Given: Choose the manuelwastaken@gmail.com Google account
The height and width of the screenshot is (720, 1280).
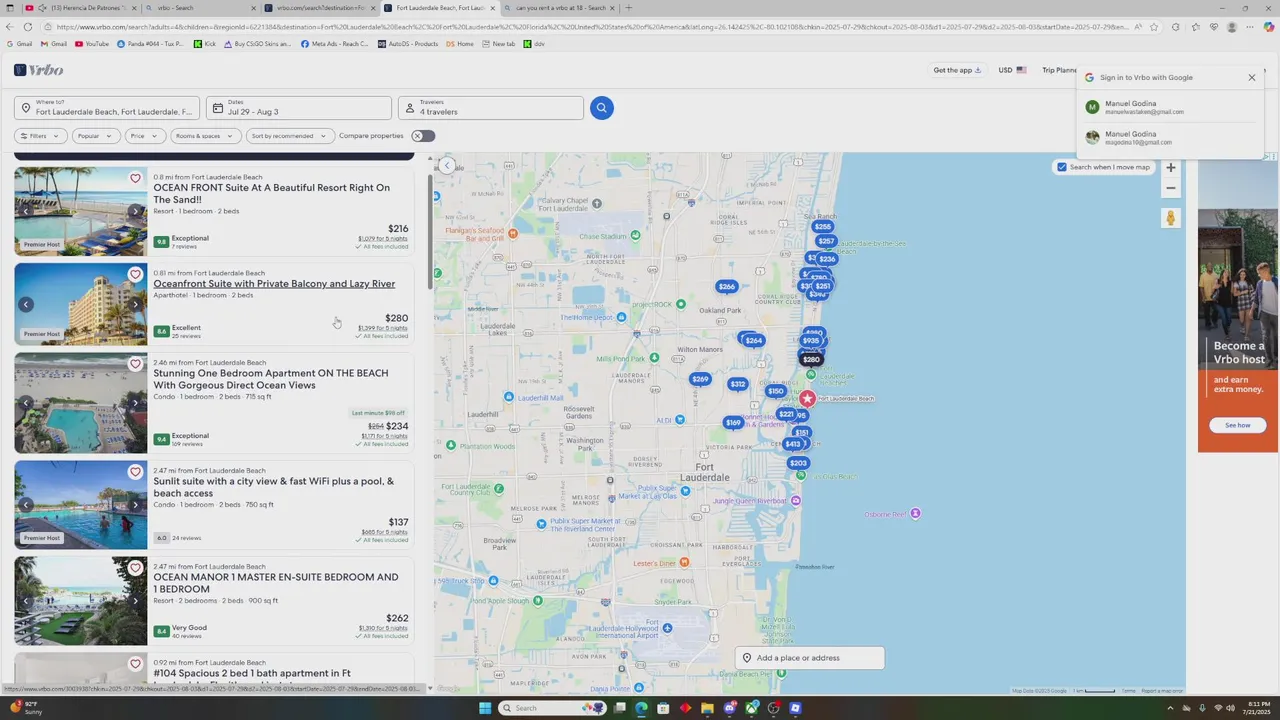Looking at the screenshot, I should pyautogui.click(x=1169, y=107).
